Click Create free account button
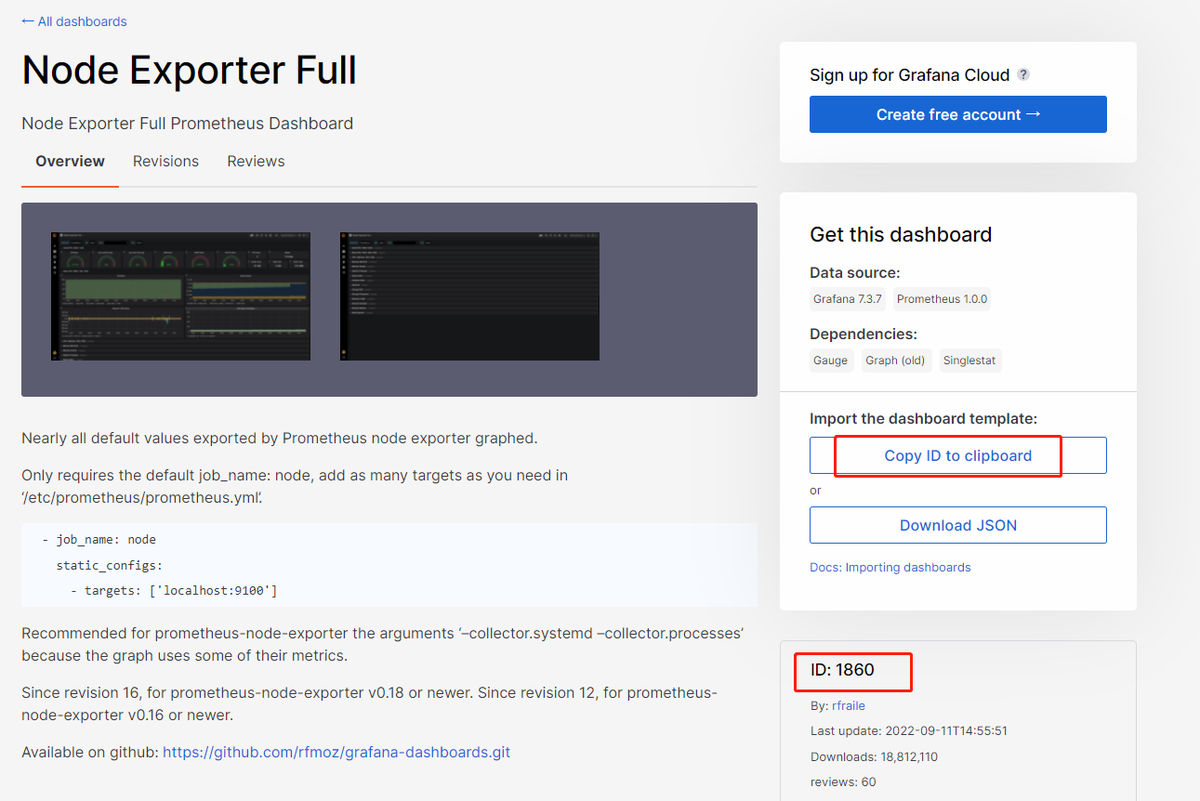Image resolution: width=1200 pixels, height=801 pixels. pos(958,114)
